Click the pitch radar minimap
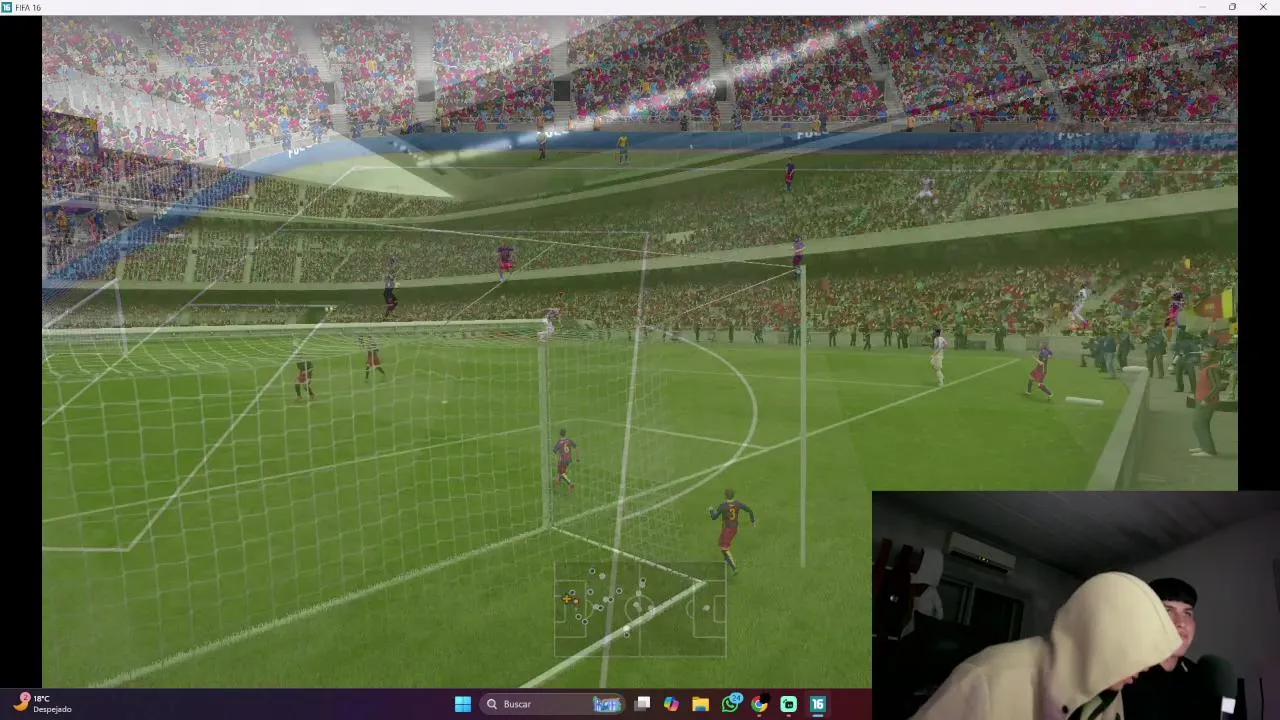 (640, 608)
